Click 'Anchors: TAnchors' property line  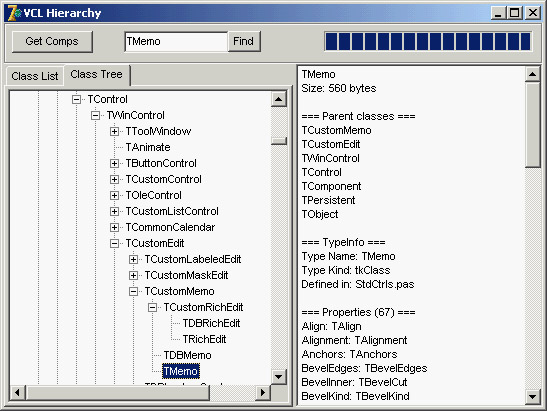[x=349, y=354]
